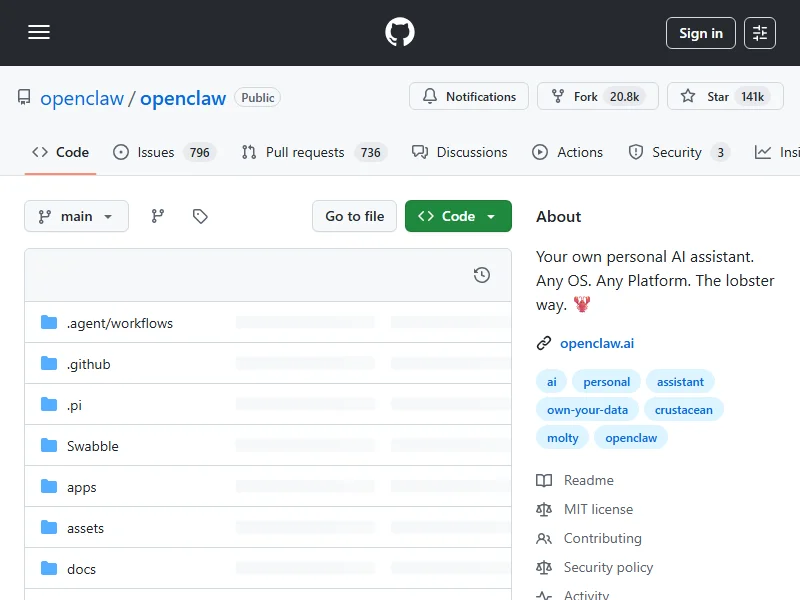Screen dimensions: 800x600
Task: Turn on repository Notifications
Action: coord(469,97)
